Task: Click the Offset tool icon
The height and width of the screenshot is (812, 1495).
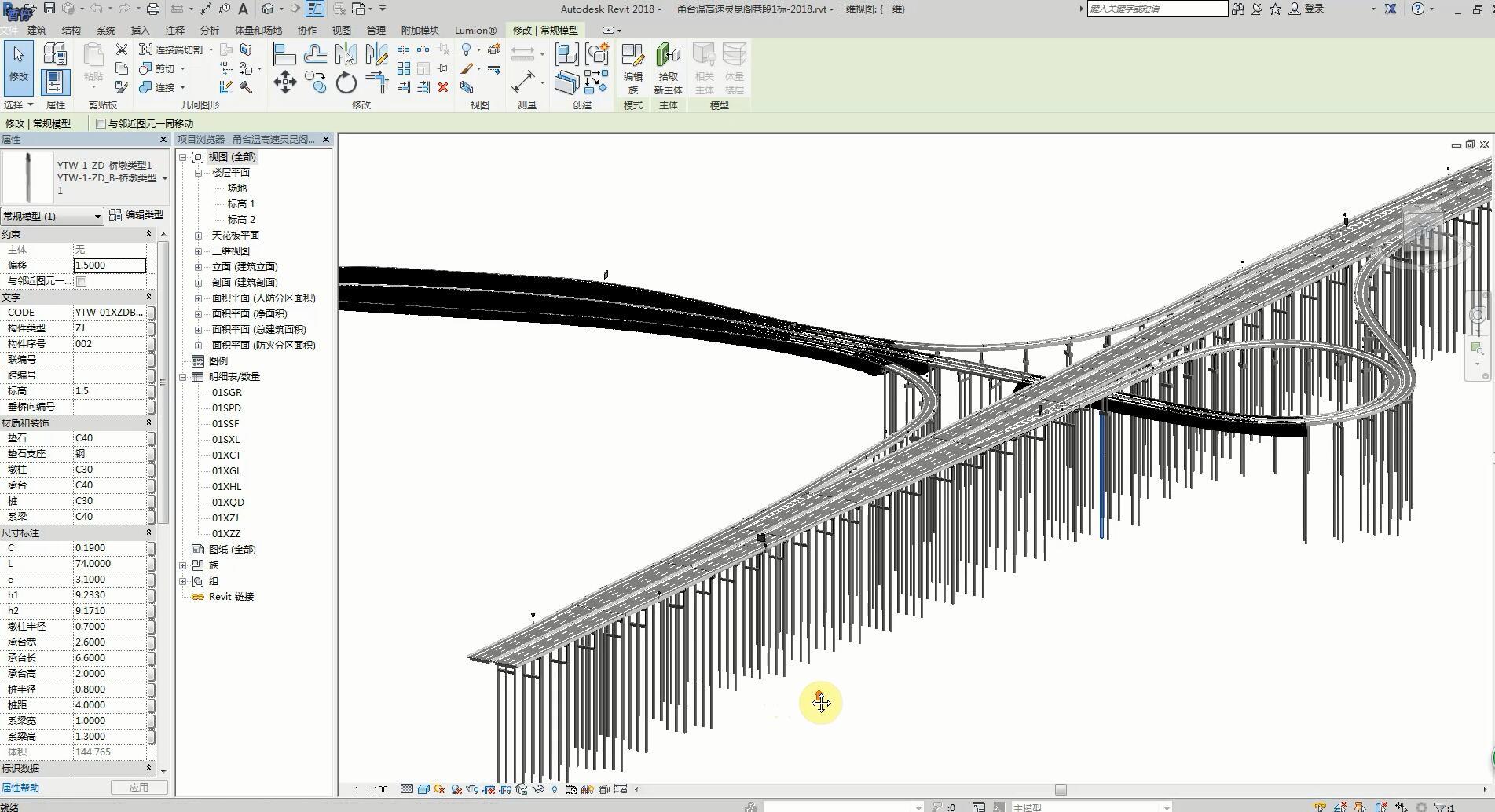Action: click(315, 54)
